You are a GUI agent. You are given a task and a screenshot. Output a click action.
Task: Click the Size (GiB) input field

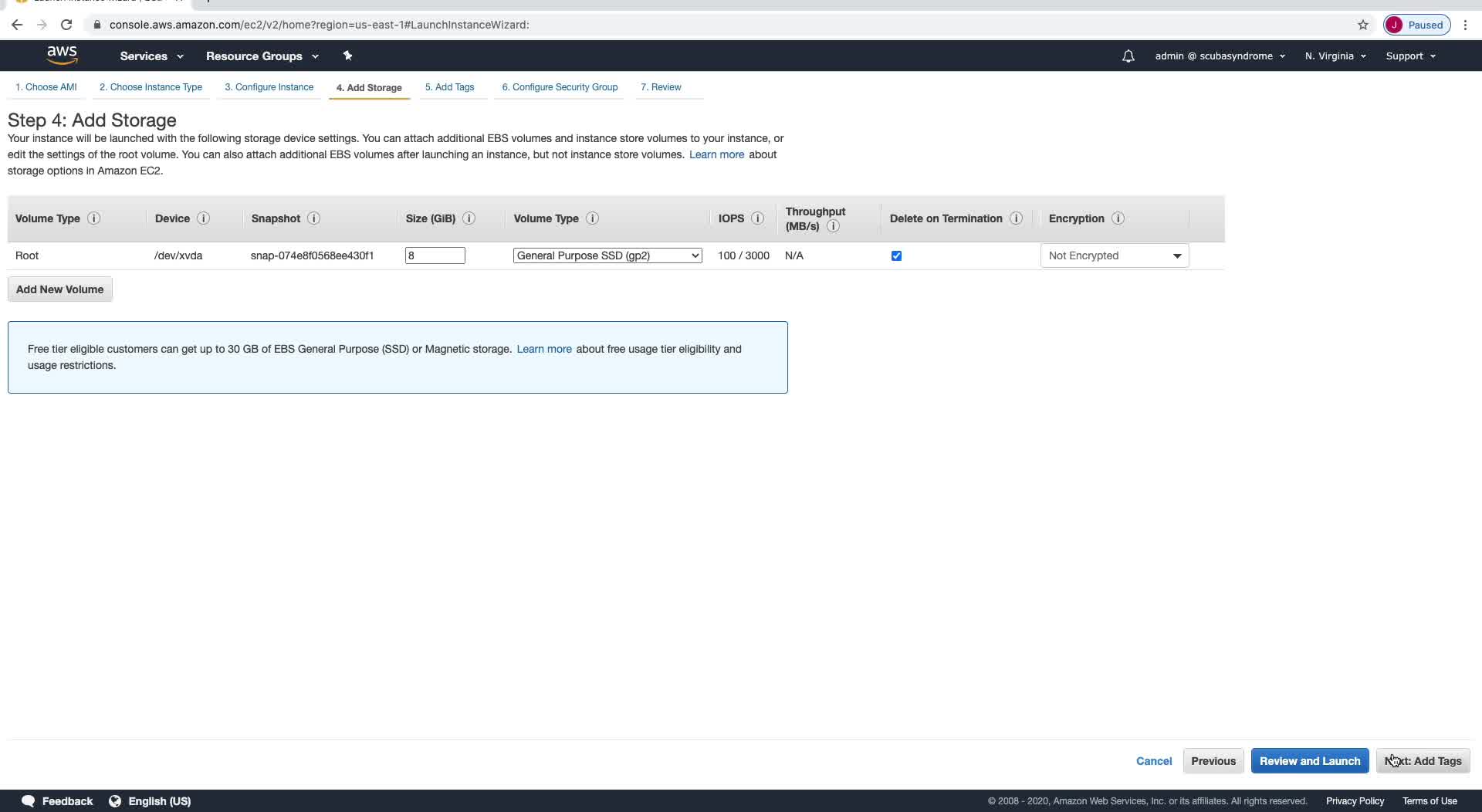click(x=435, y=255)
